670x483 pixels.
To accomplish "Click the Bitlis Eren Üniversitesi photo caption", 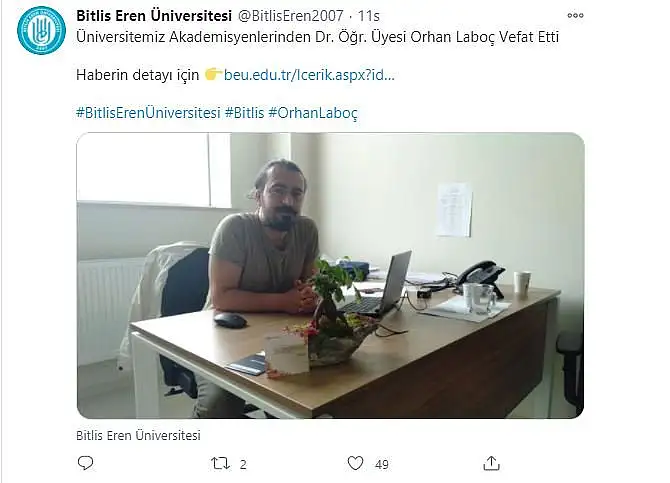I will pyautogui.click(x=138, y=436).
